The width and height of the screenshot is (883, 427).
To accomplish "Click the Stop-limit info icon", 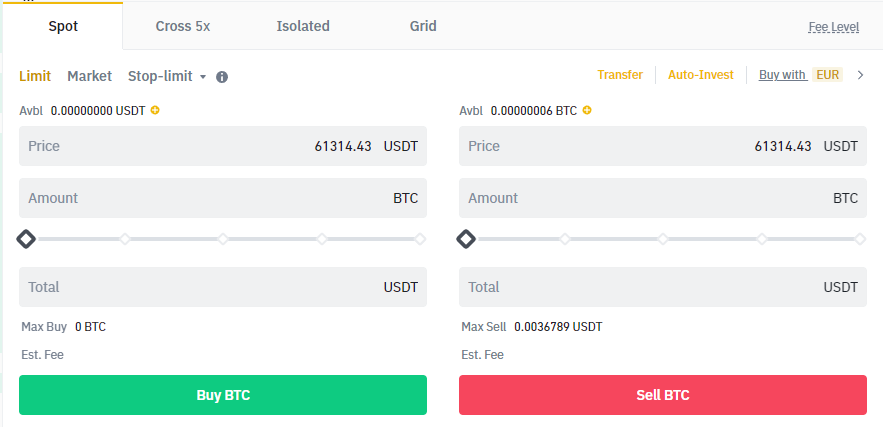I will (x=222, y=77).
